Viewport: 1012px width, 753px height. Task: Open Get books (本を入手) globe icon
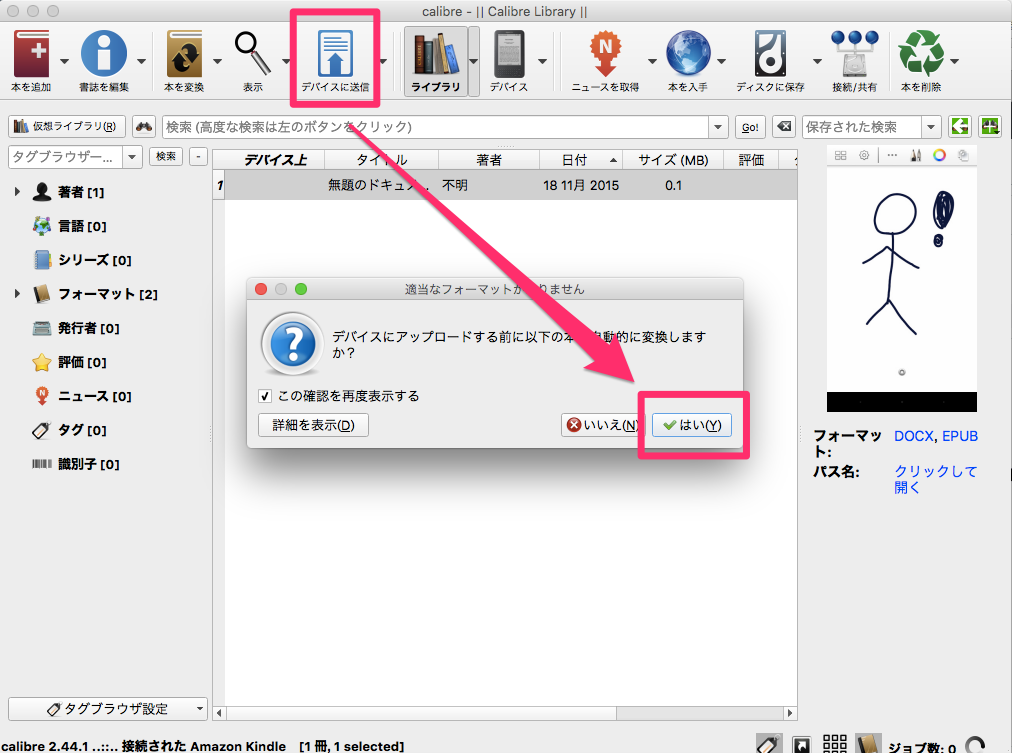pyautogui.click(x=688, y=54)
